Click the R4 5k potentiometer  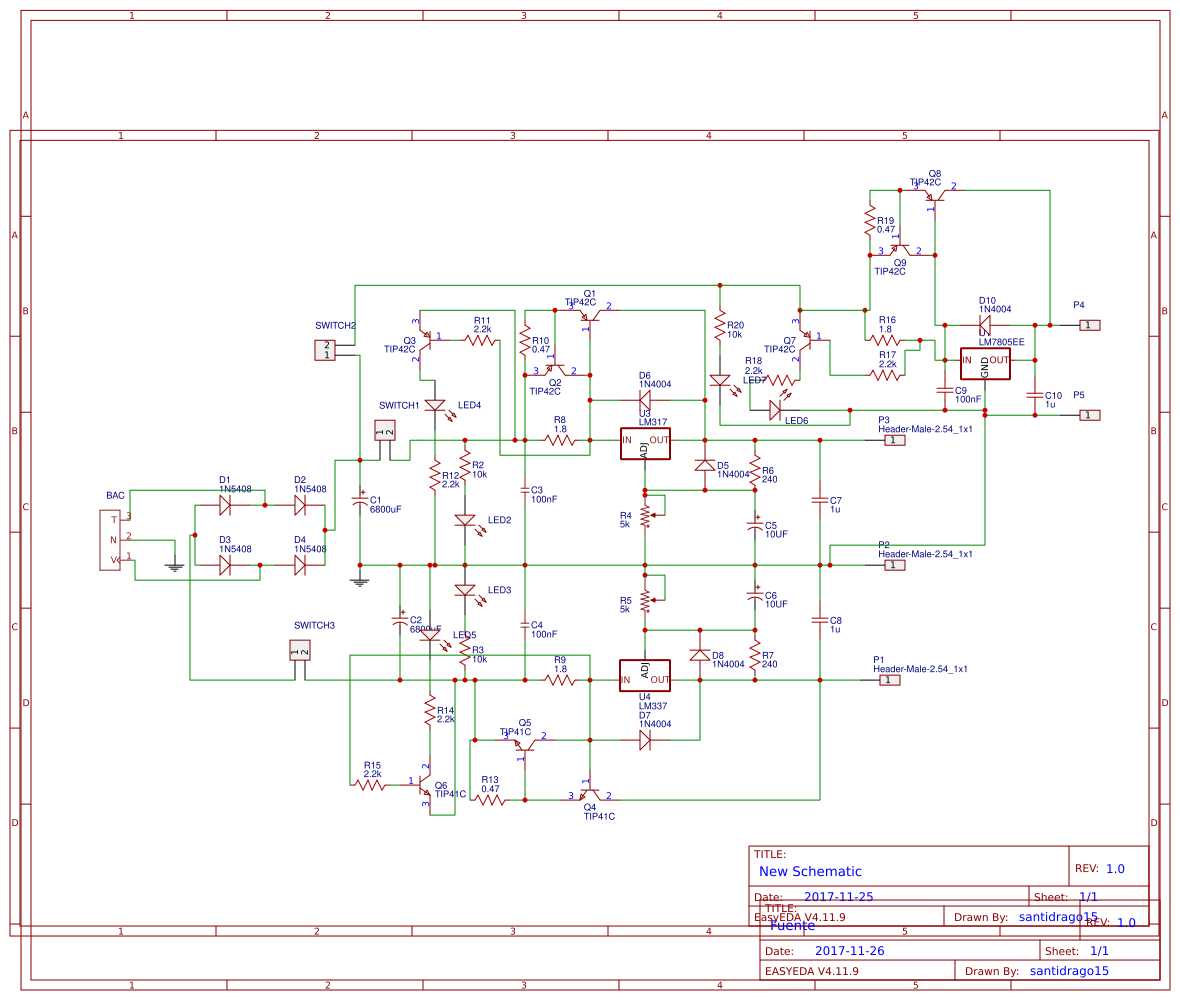[645, 517]
